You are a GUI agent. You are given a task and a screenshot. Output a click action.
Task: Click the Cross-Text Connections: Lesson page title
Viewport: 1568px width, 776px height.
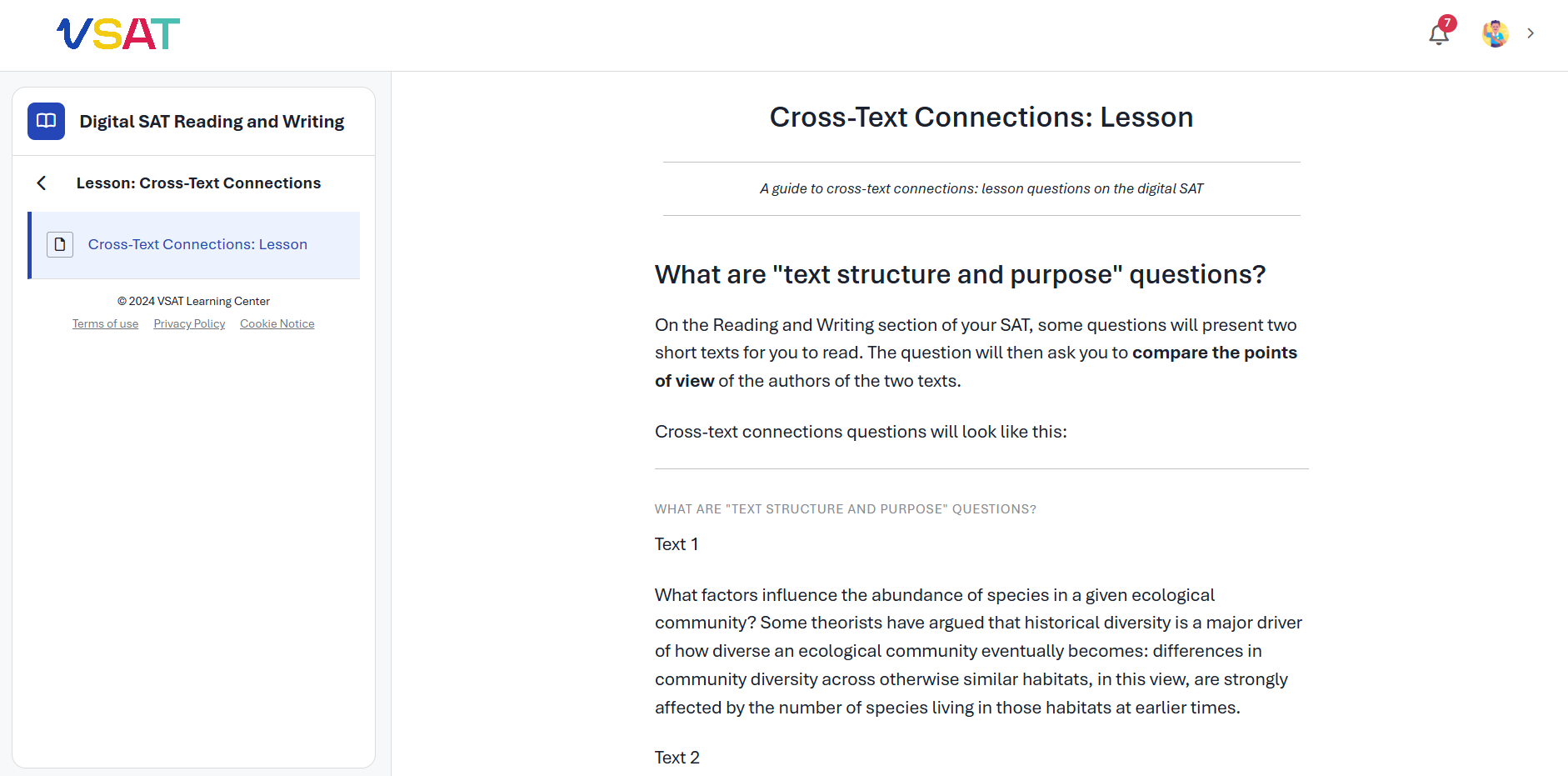[981, 118]
